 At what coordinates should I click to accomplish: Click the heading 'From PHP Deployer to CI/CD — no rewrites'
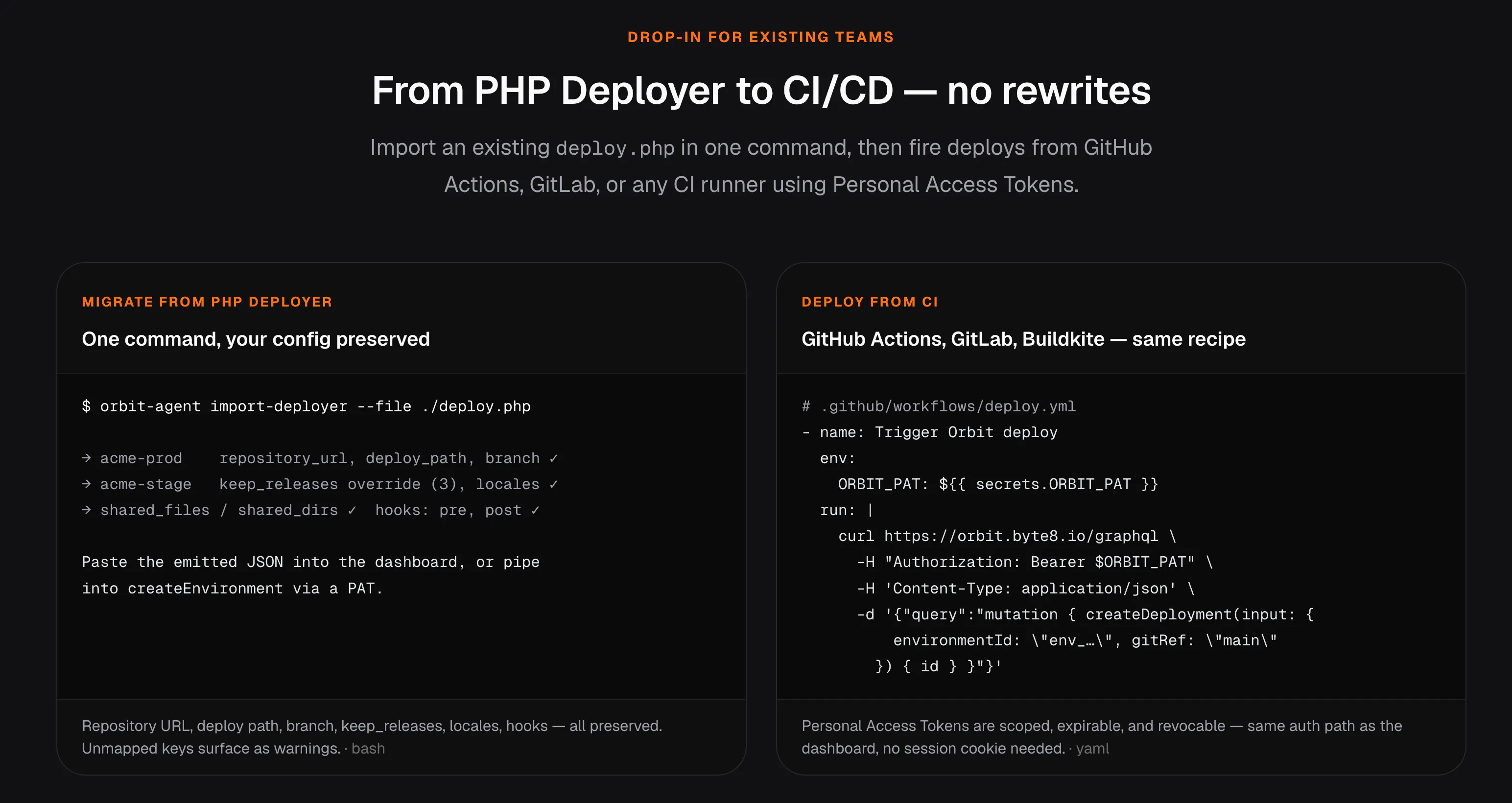(761, 91)
